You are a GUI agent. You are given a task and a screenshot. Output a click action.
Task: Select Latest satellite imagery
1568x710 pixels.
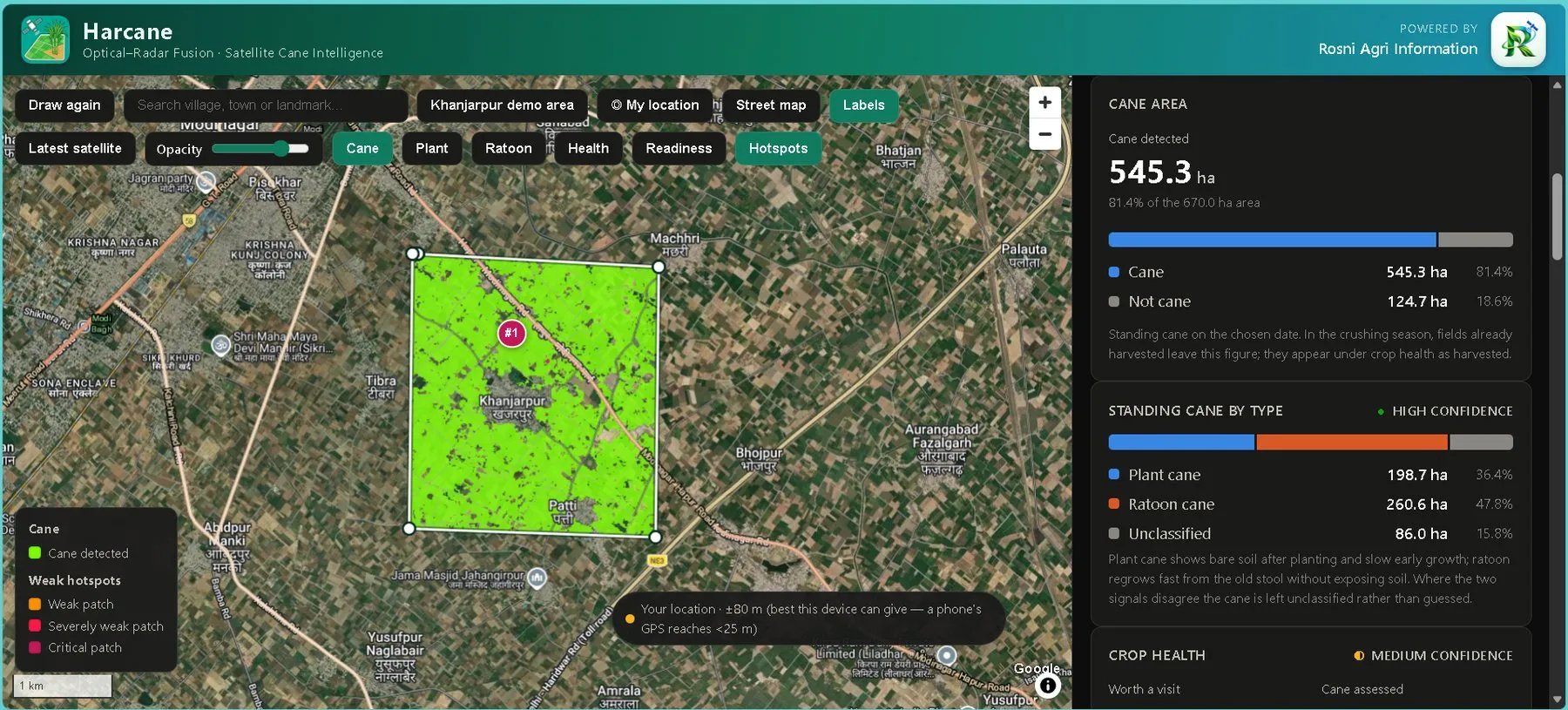(x=75, y=149)
